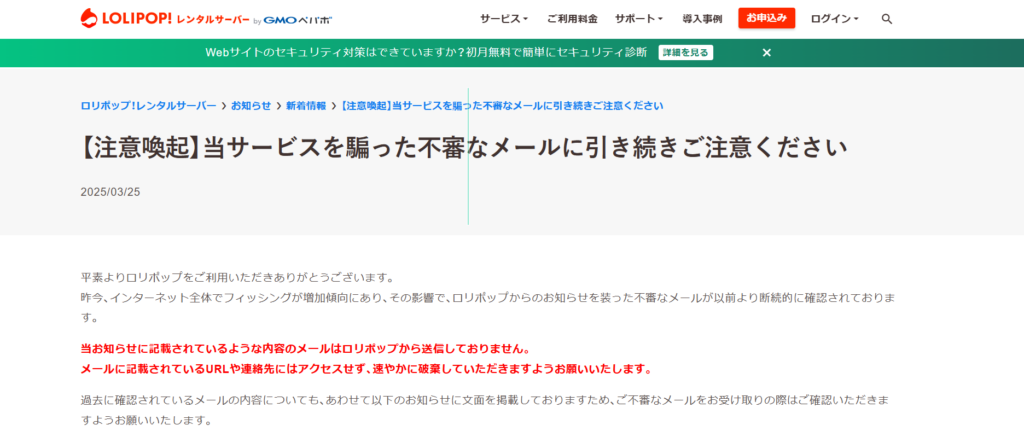Click the article headline 【注意喚起】当サービスを騙った不審なメール
Screen dimensions: 1024x431
point(464,148)
